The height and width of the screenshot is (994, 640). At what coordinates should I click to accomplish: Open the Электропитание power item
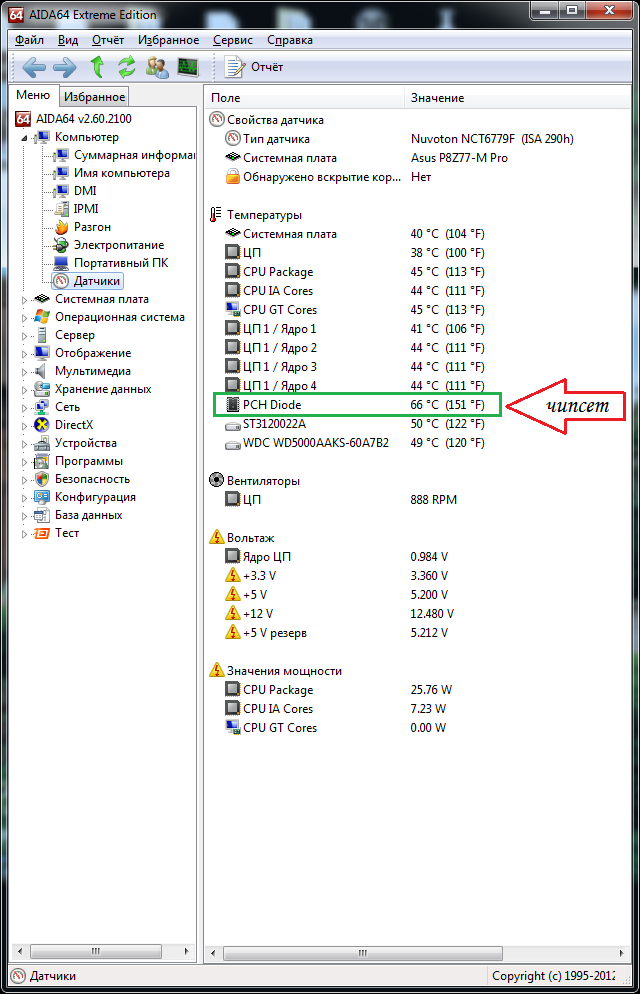[x=118, y=245]
